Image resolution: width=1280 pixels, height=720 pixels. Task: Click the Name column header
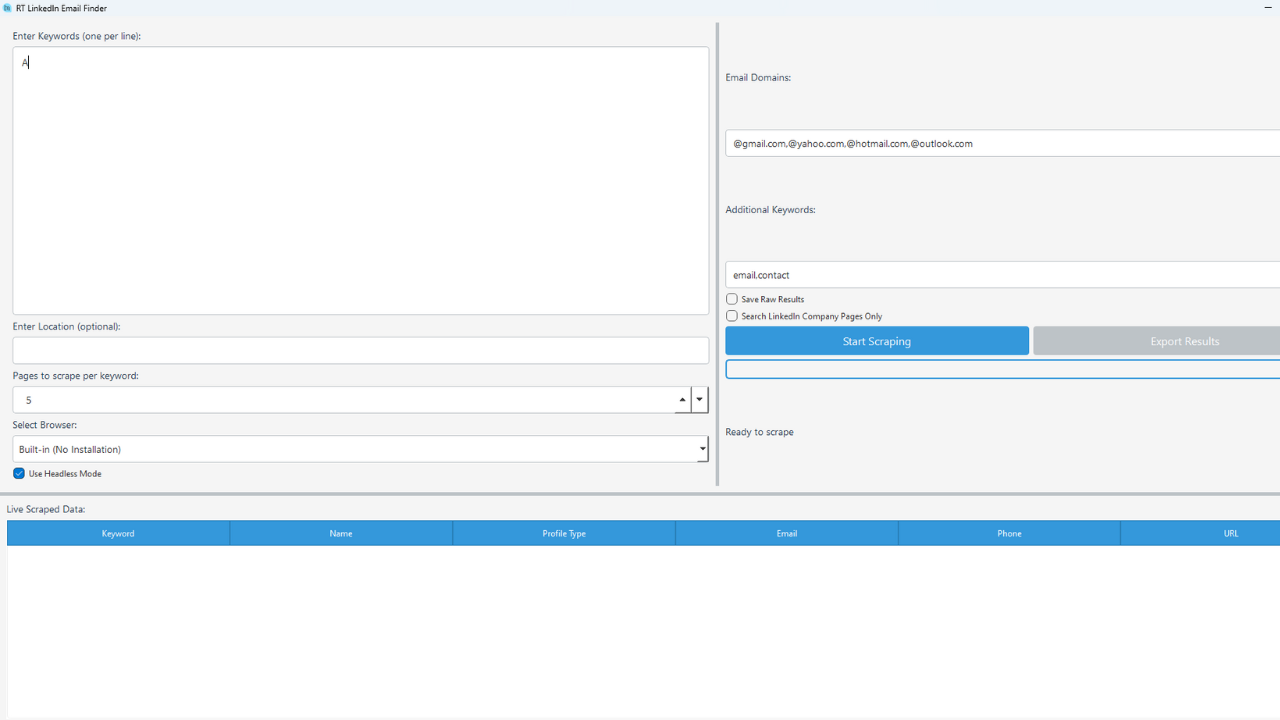(341, 533)
